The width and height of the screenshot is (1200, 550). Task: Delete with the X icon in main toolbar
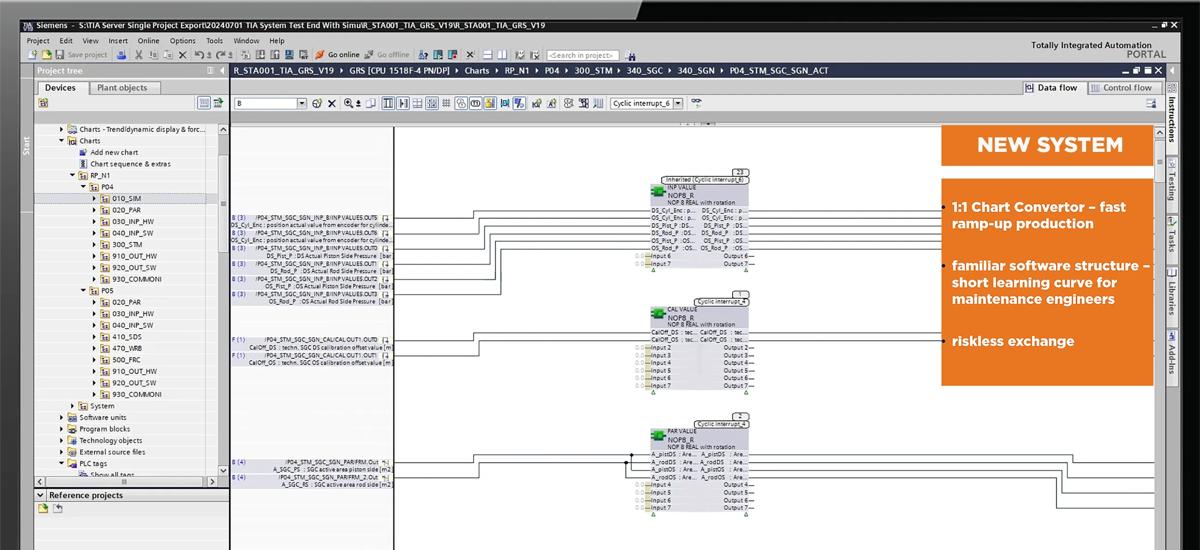pyautogui.click(x=182, y=54)
